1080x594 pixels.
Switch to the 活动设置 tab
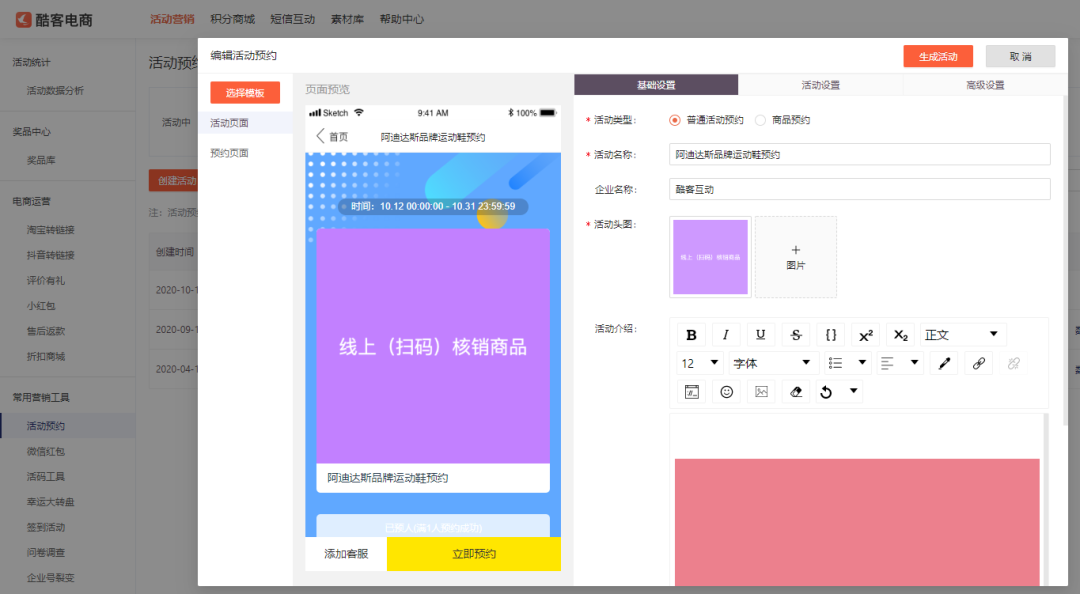pyautogui.click(x=820, y=85)
